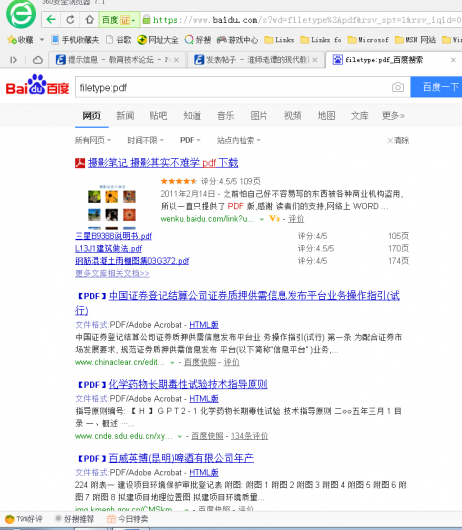Screen dimensions: 462x530
Task: Open the 游戏中心 bookmark
Action: click(x=237, y=40)
